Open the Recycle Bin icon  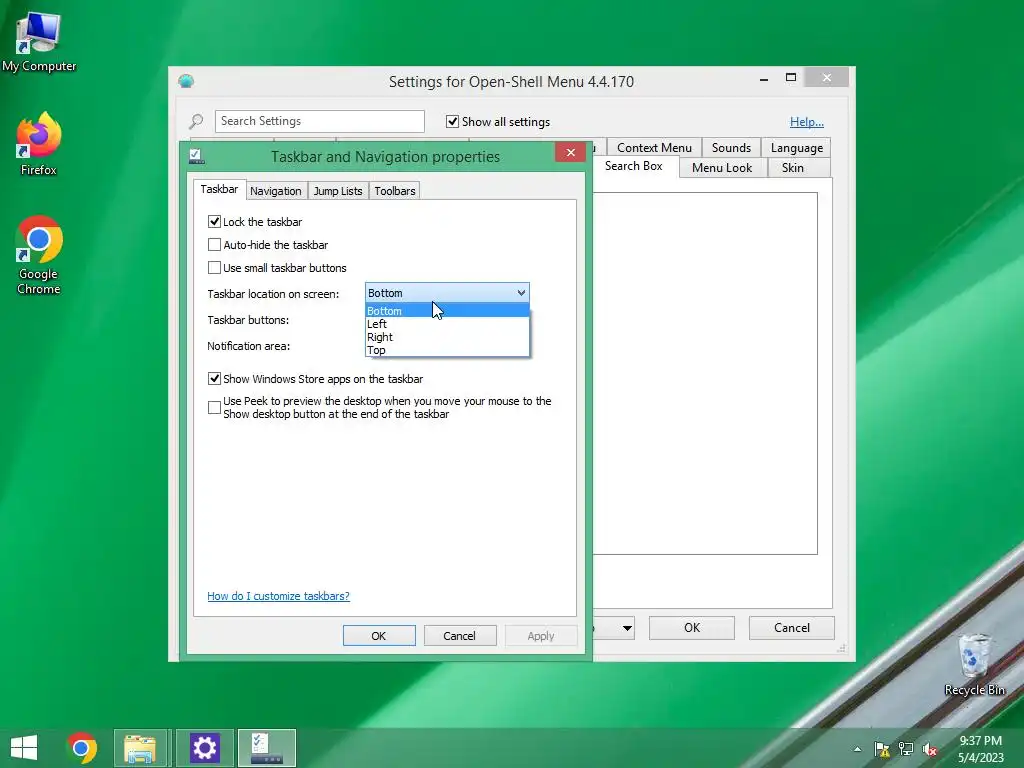point(974,665)
